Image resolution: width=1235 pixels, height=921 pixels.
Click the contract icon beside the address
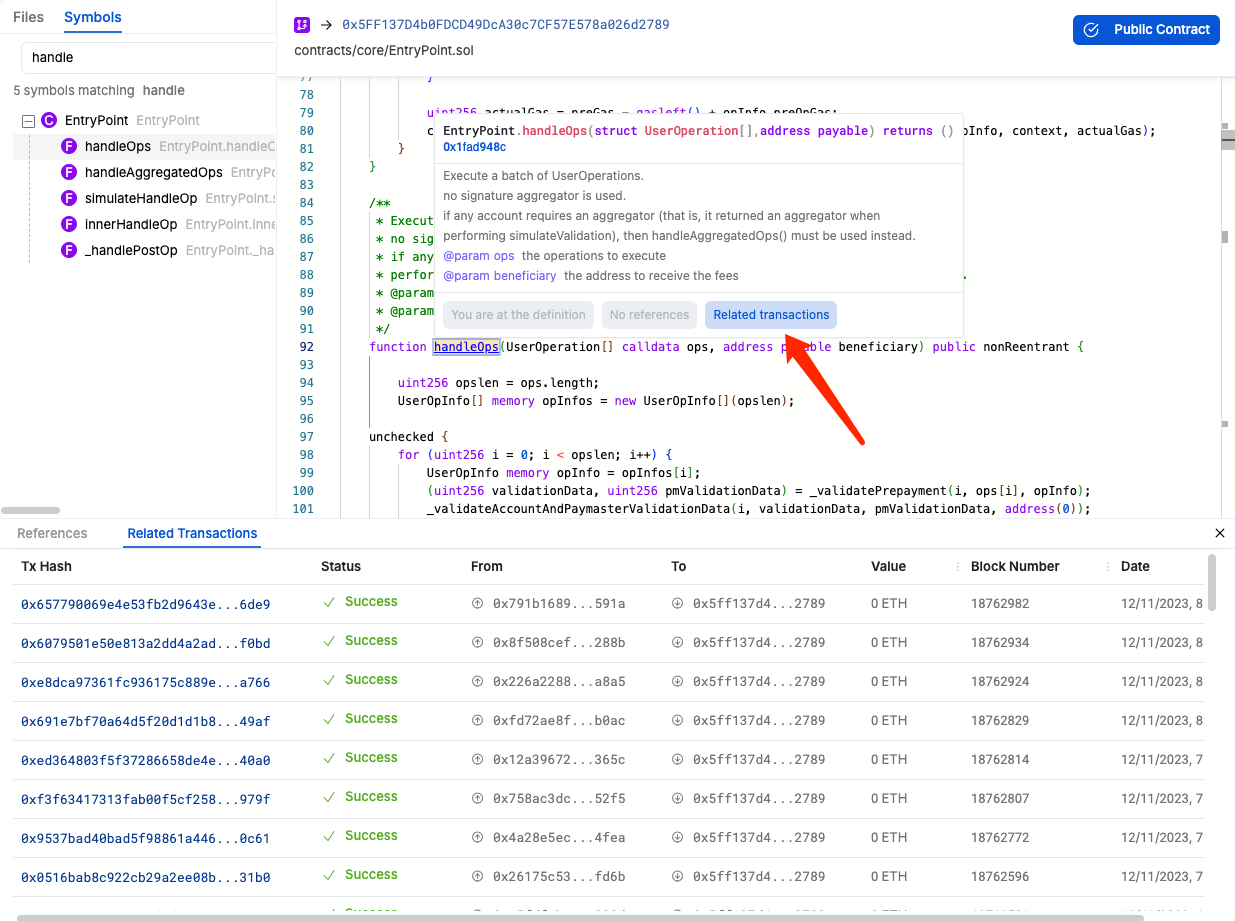click(x=302, y=25)
